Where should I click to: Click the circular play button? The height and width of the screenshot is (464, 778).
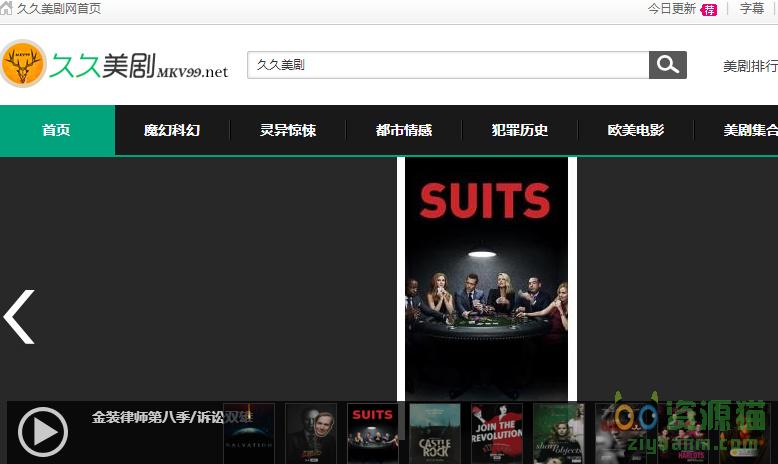click(43, 432)
